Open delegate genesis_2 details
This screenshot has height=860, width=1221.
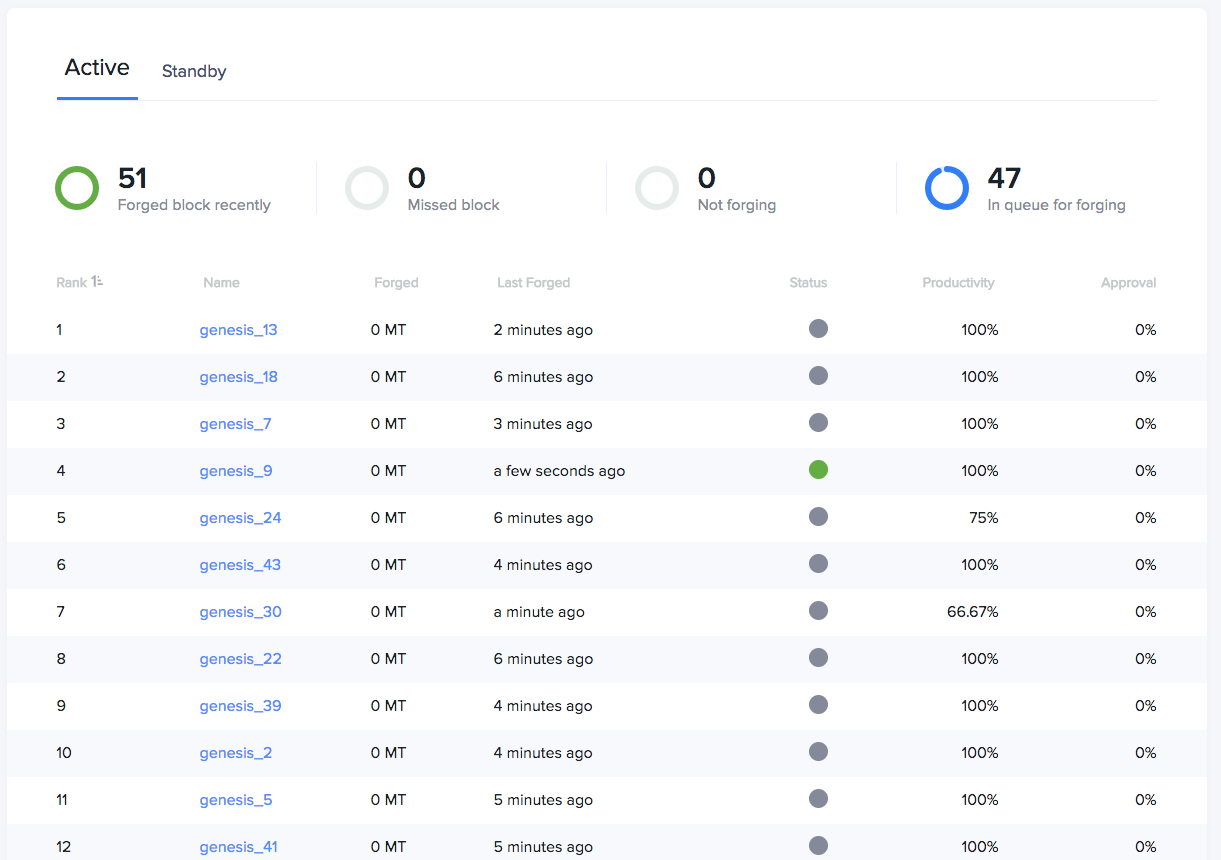click(x=236, y=753)
